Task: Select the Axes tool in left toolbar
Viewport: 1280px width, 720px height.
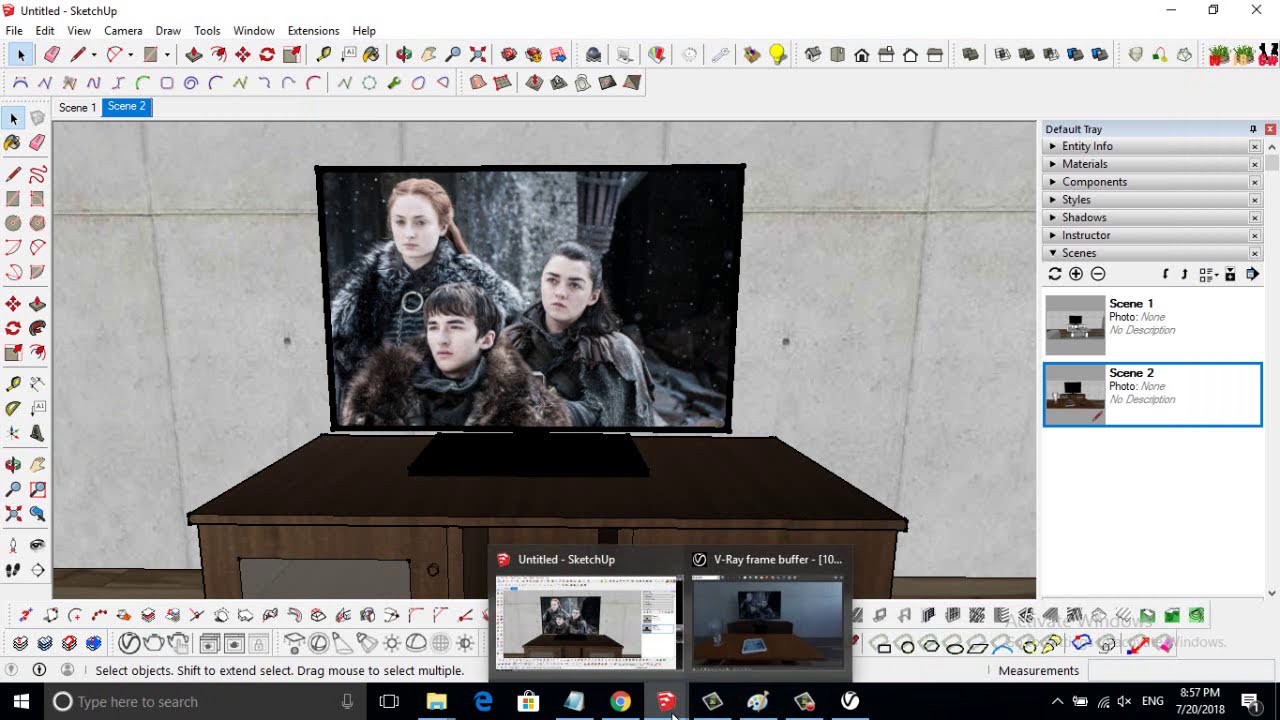Action: coord(13,433)
